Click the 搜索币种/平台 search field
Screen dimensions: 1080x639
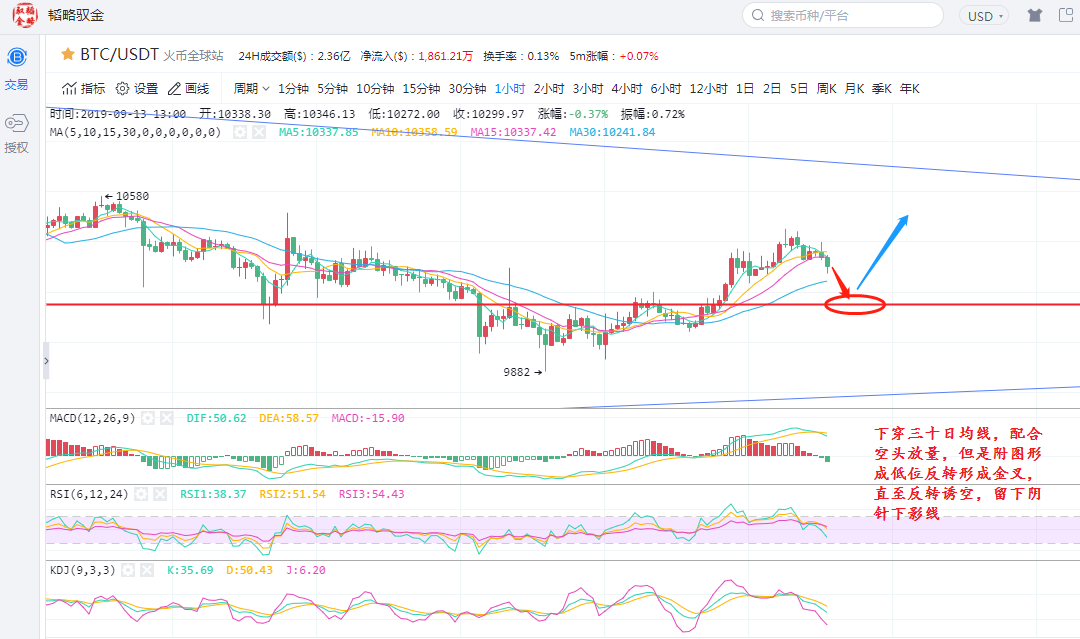(843, 16)
